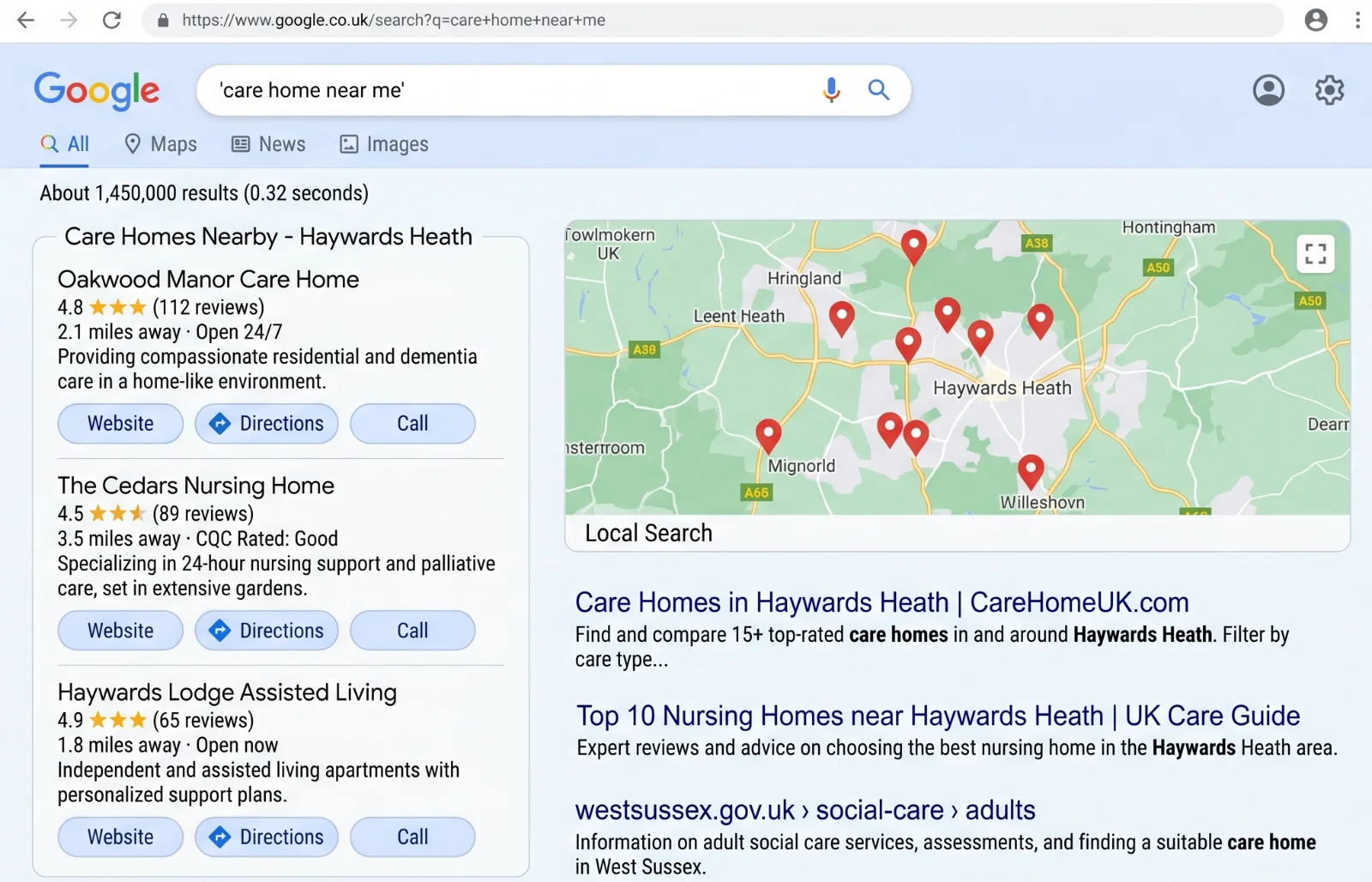The image size is (1372, 882).
Task: Select the rightmost upper map pin
Action: (1040, 320)
